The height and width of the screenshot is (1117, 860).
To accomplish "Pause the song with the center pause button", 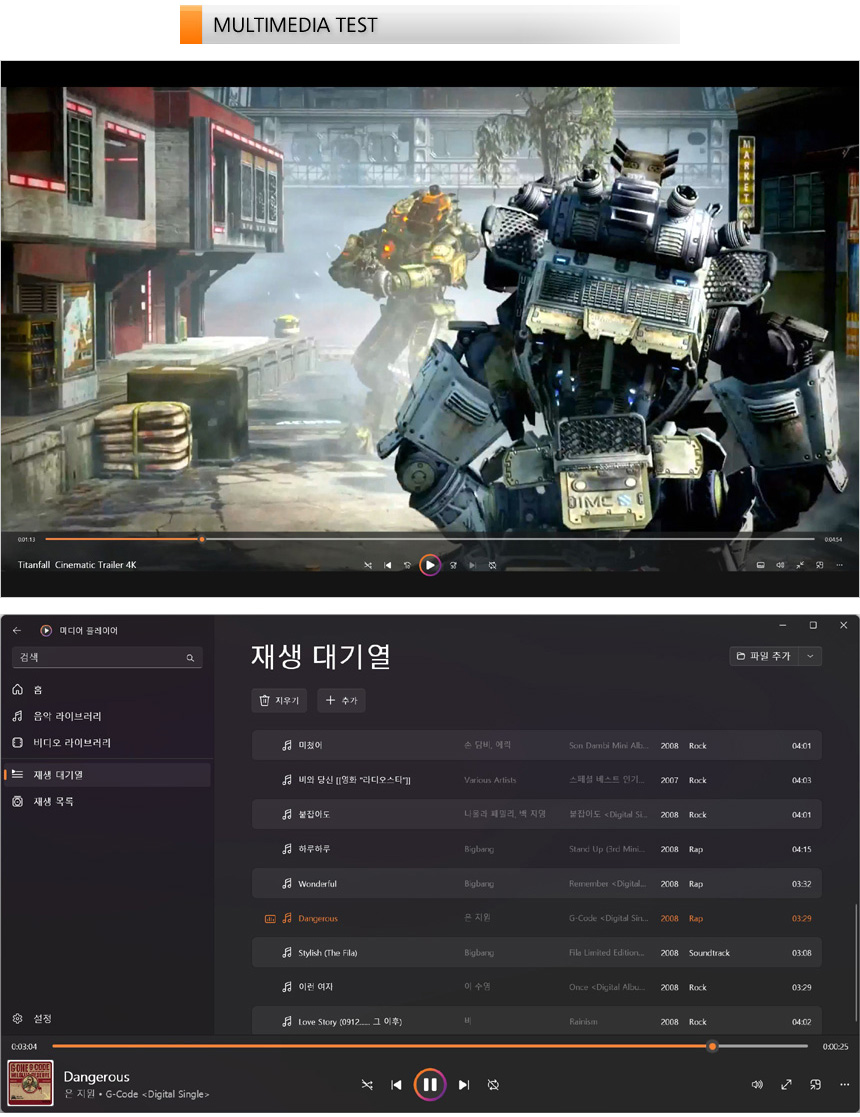I will pos(429,1084).
